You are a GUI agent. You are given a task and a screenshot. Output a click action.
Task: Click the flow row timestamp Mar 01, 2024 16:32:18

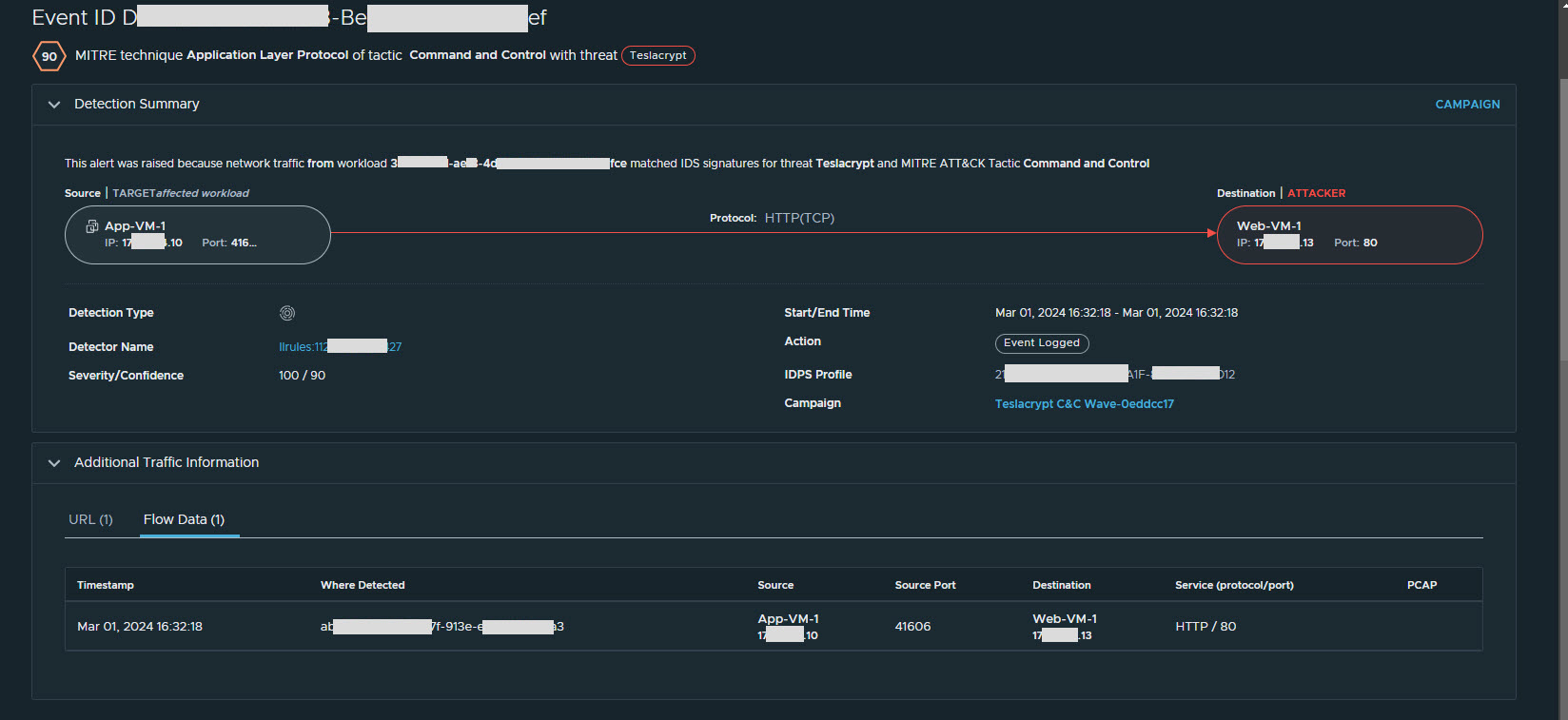pos(140,627)
